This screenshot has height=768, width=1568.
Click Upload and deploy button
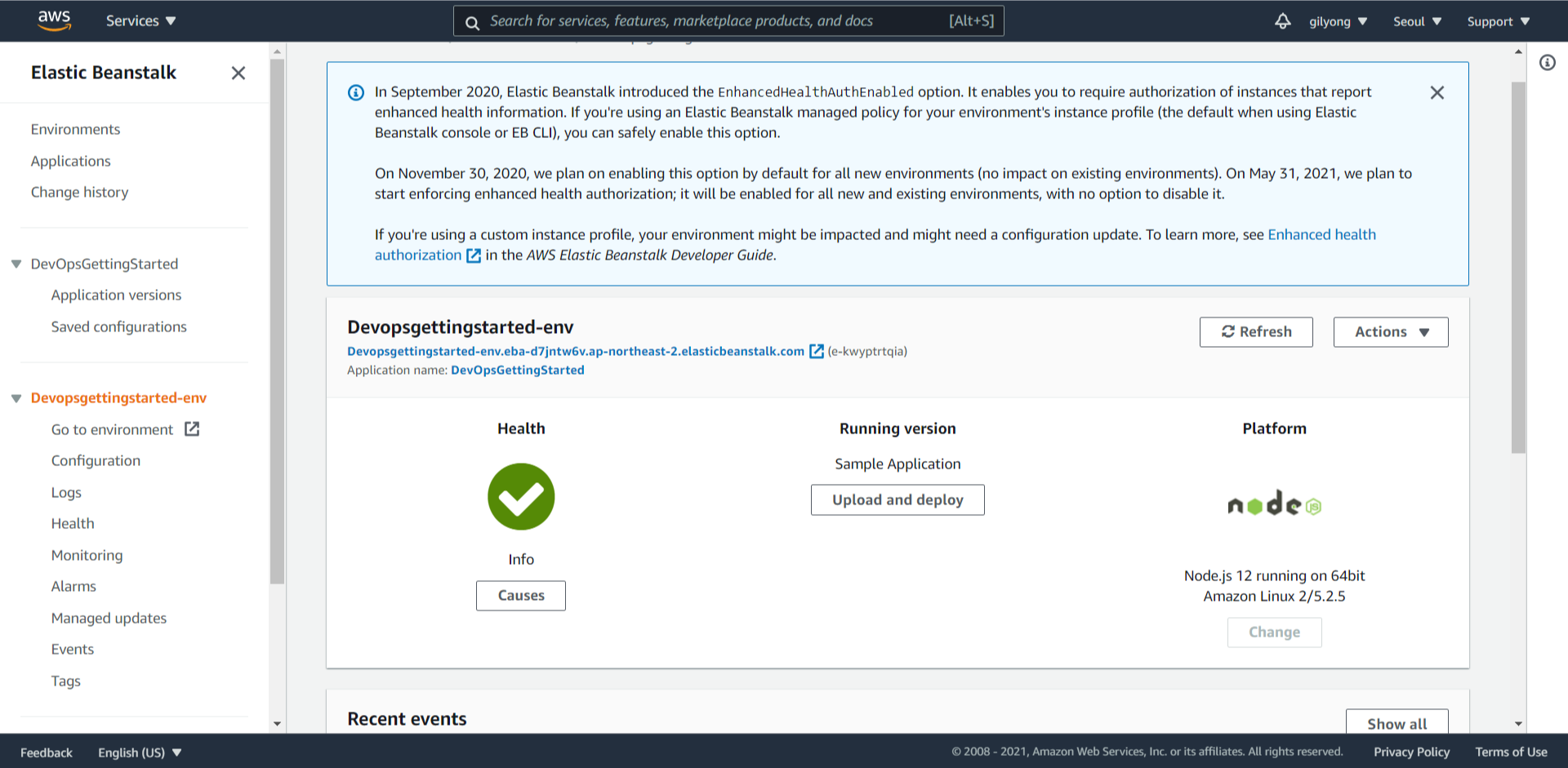[x=898, y=499]
